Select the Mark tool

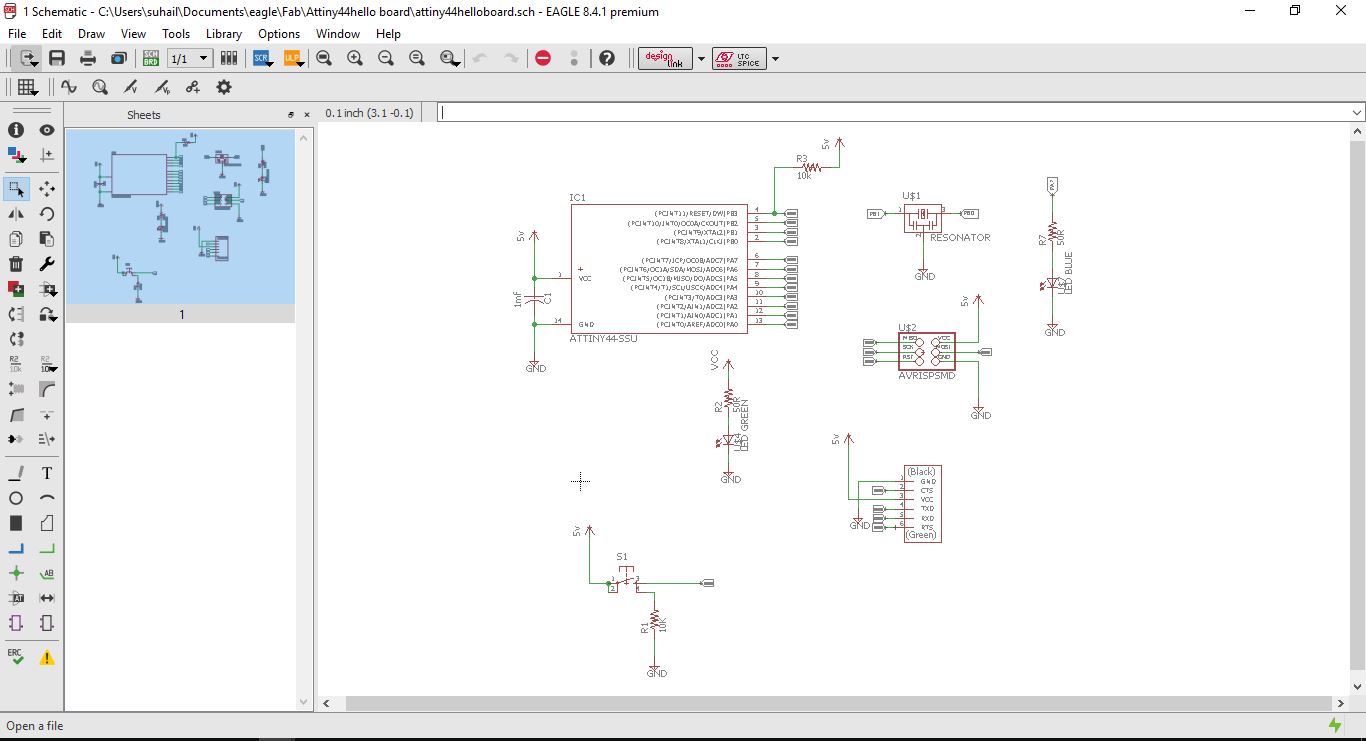click(47, 155)
